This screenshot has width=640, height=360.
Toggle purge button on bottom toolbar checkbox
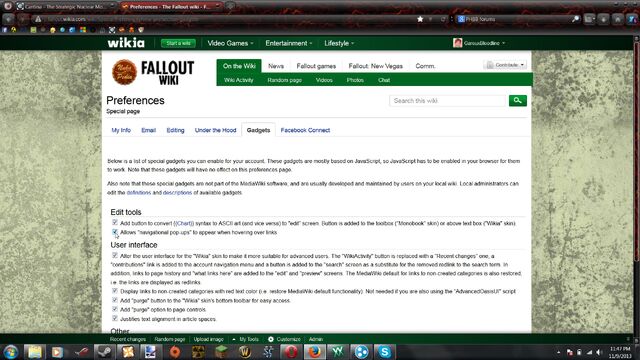pyautogui.click(x=115, y=300)
